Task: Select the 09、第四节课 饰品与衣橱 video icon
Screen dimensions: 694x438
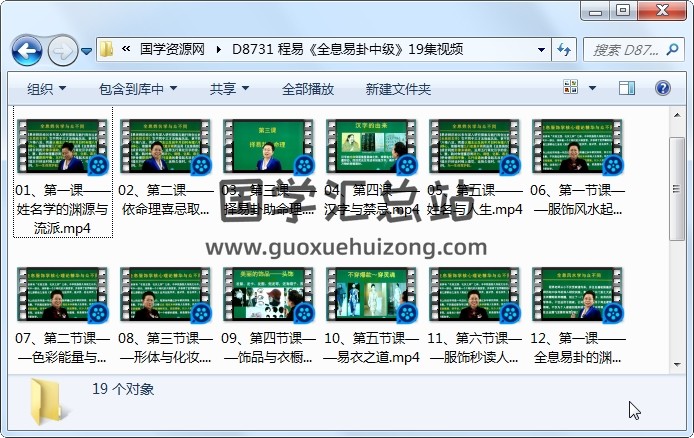Action: coord(269,295)
